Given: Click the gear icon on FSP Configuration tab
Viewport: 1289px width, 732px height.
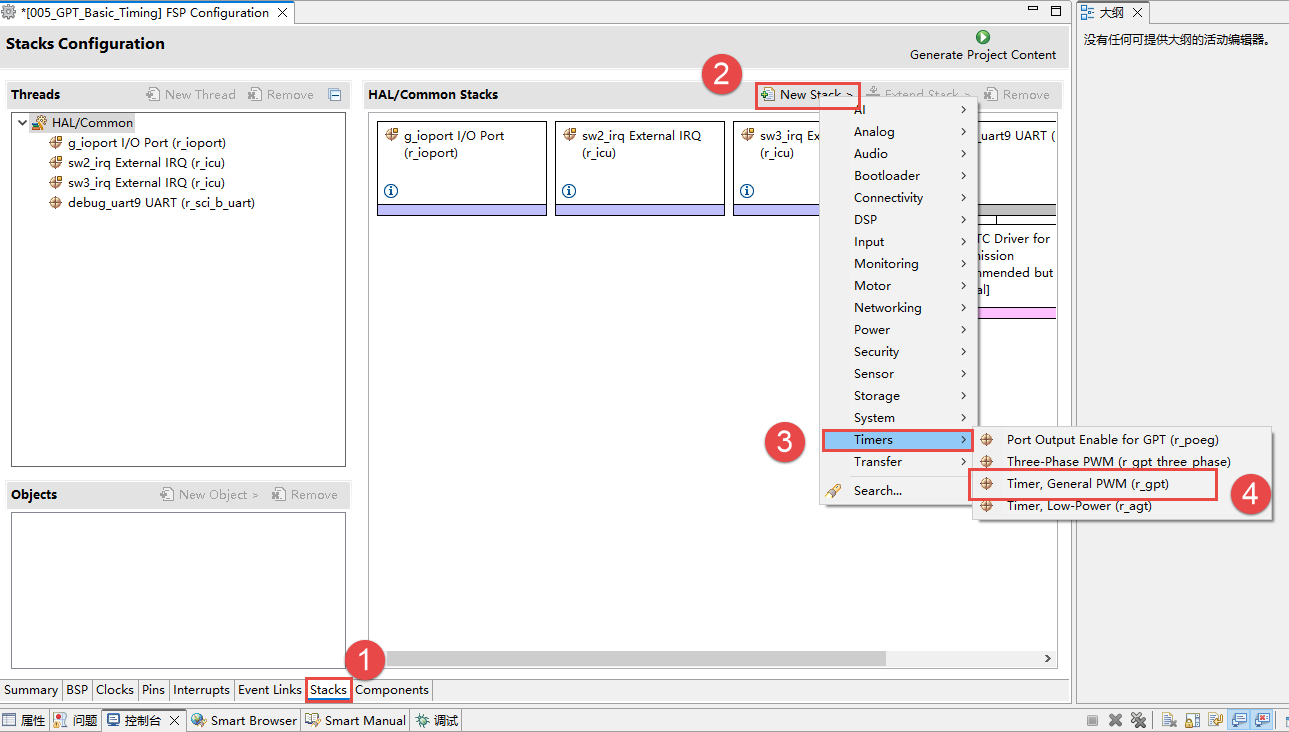Looking at the screenshot, I should tap(10, 13).
